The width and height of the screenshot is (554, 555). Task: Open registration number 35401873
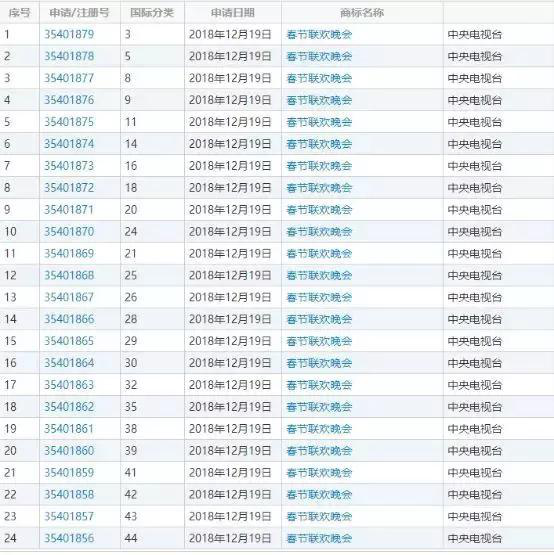click(x=69, y=166)
